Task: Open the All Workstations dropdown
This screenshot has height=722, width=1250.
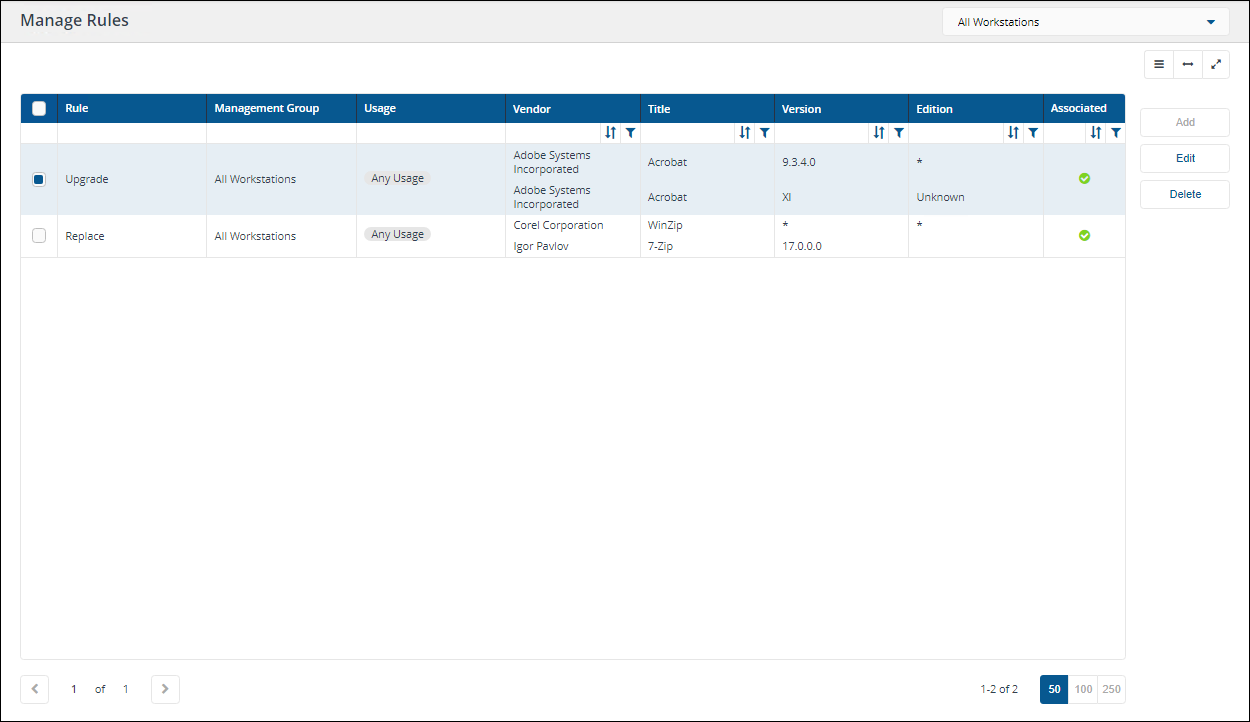Action: coord(1087,22)
